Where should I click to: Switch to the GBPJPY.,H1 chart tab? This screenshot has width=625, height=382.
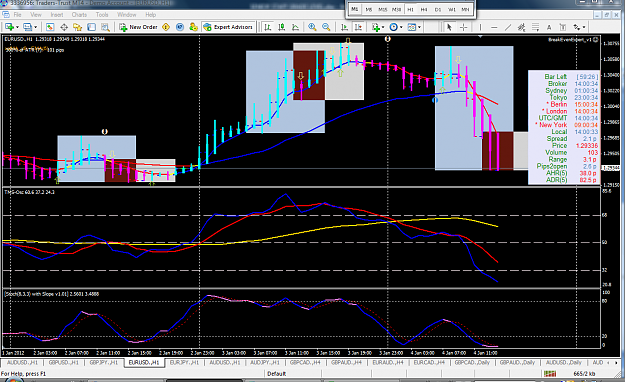(104, 363)
